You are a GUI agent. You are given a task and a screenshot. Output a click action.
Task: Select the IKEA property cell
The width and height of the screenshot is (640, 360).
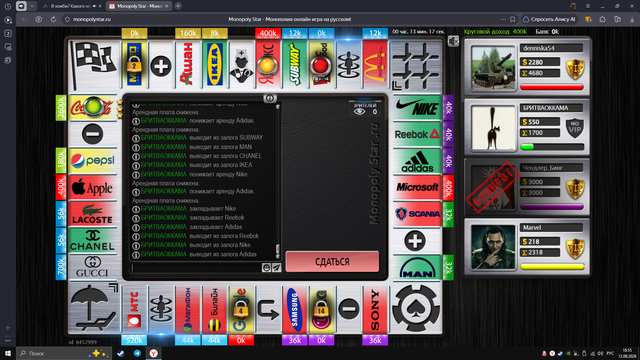215,64
